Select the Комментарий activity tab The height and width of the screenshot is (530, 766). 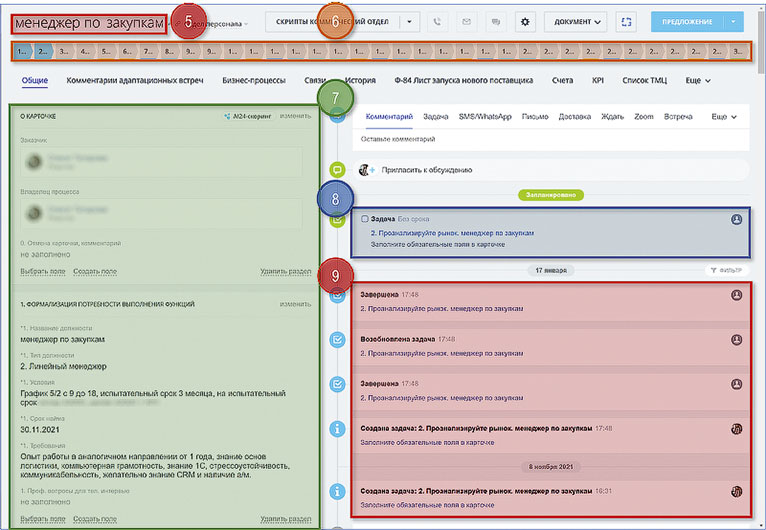click(389, 117)
